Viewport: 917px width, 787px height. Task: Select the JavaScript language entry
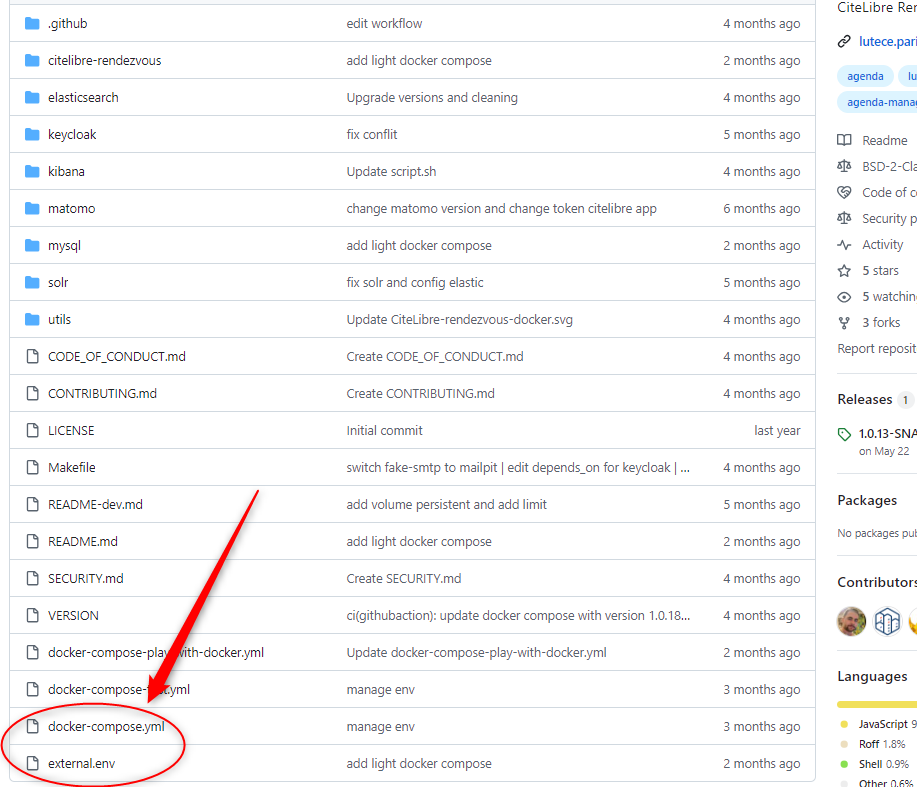point(882,723)
